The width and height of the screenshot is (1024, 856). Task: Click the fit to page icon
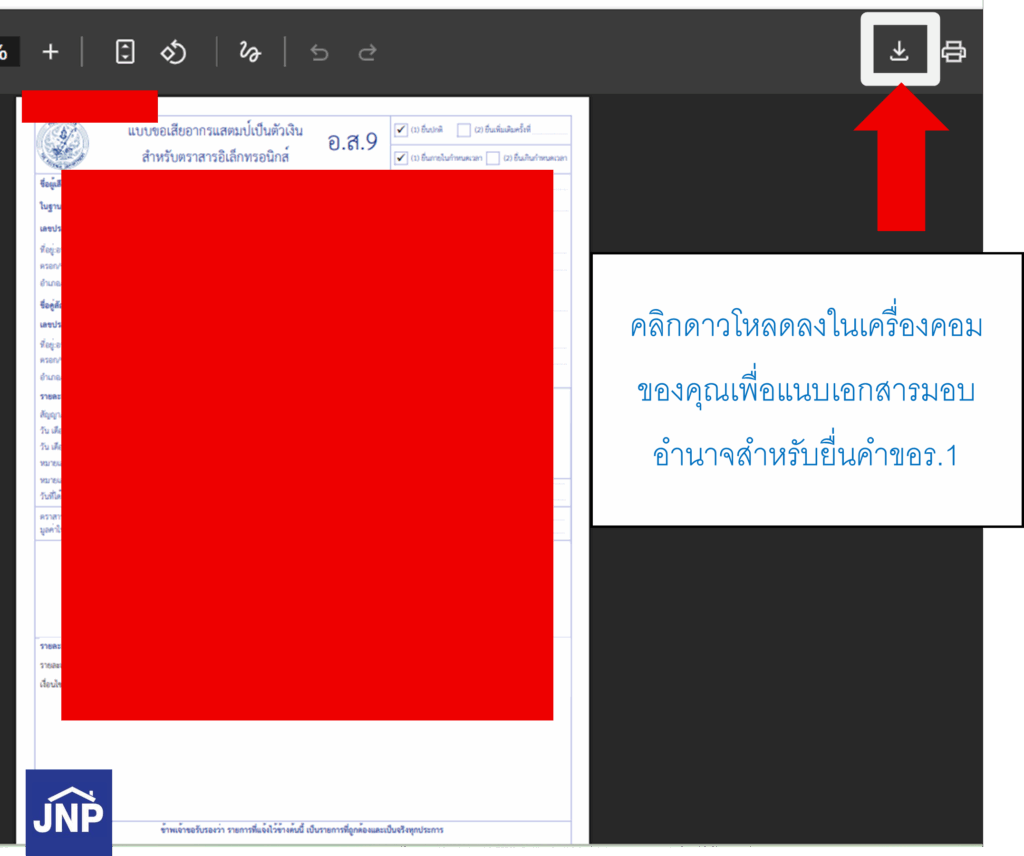[125, 52]
